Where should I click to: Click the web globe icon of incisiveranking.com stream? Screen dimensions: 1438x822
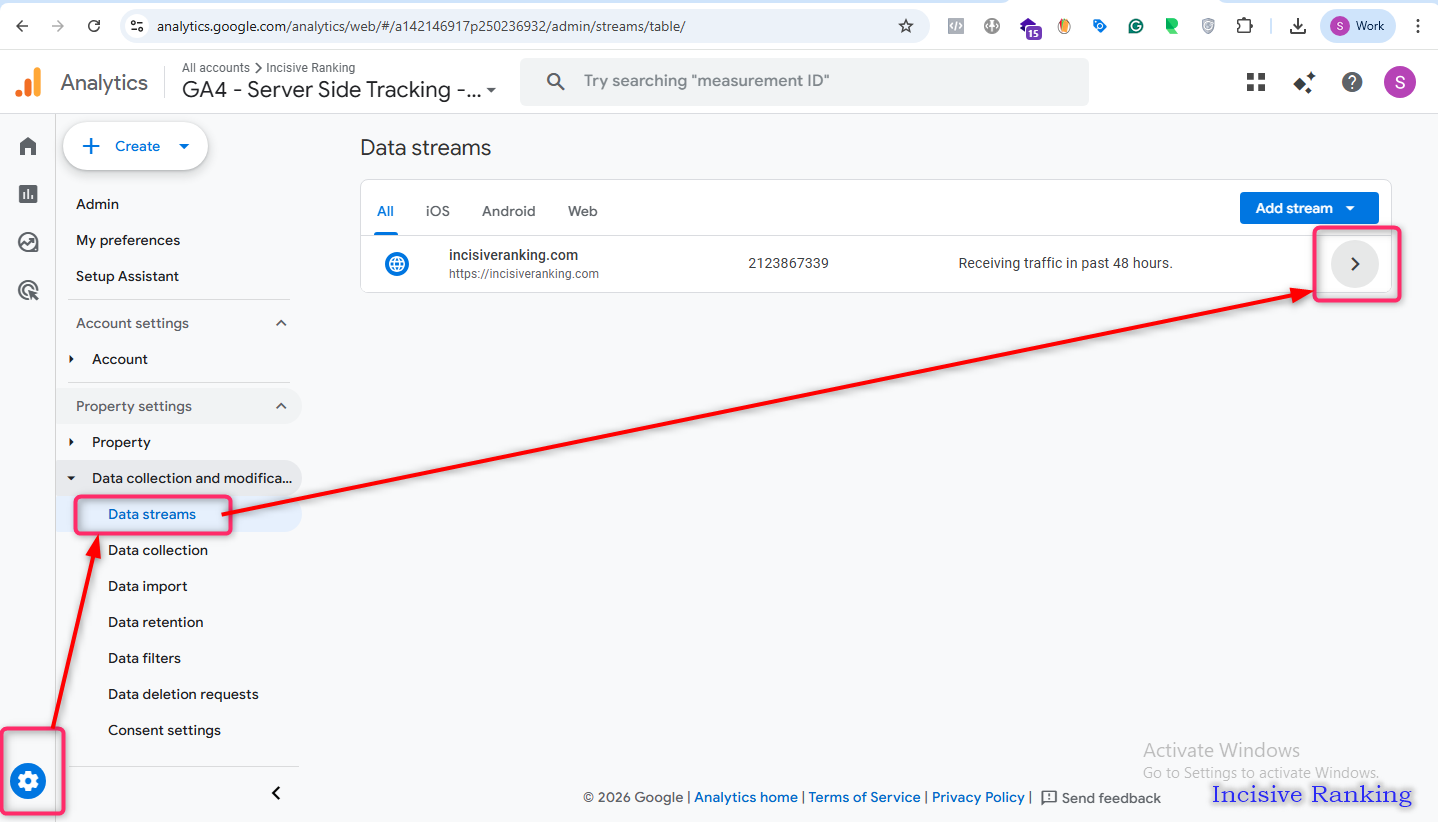point(397,264)
